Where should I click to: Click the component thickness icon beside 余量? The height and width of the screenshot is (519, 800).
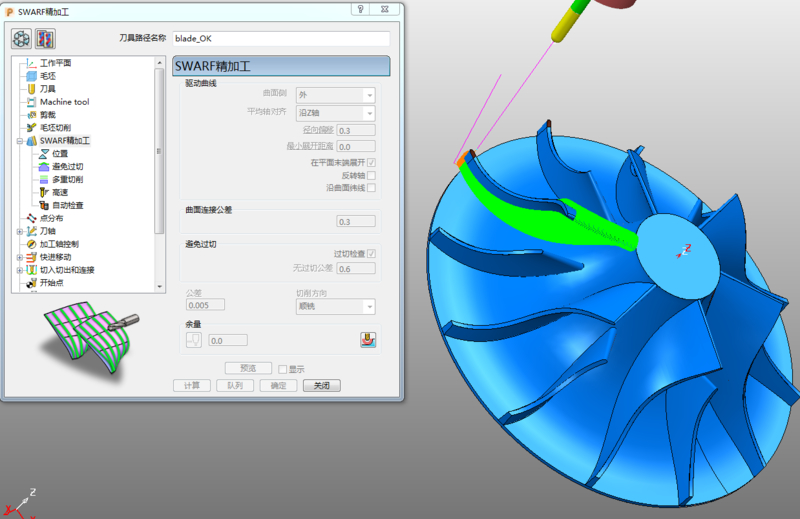368,340
